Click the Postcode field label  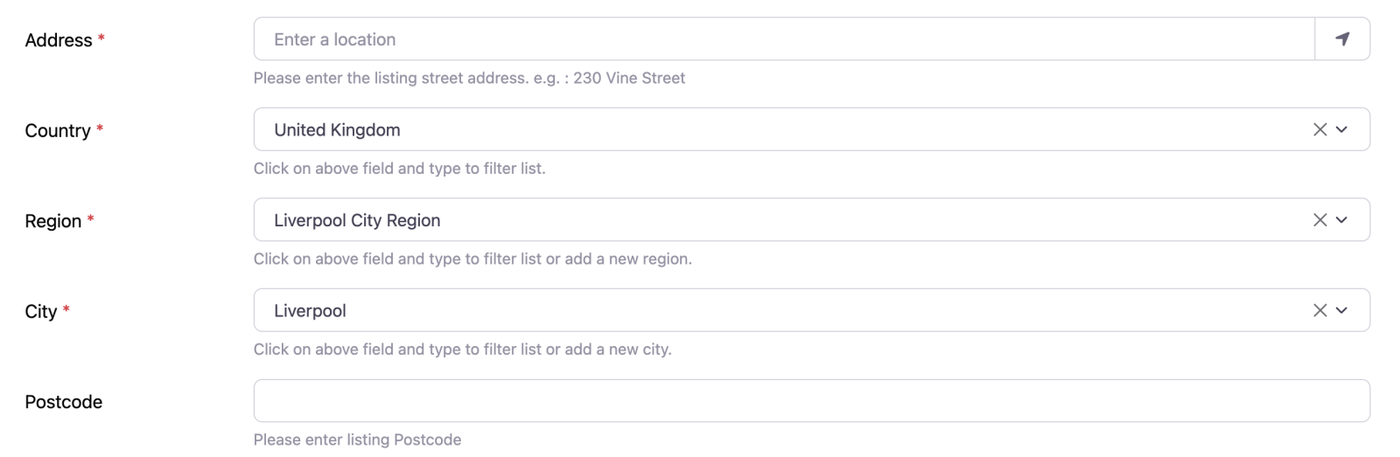coord(63,402)
